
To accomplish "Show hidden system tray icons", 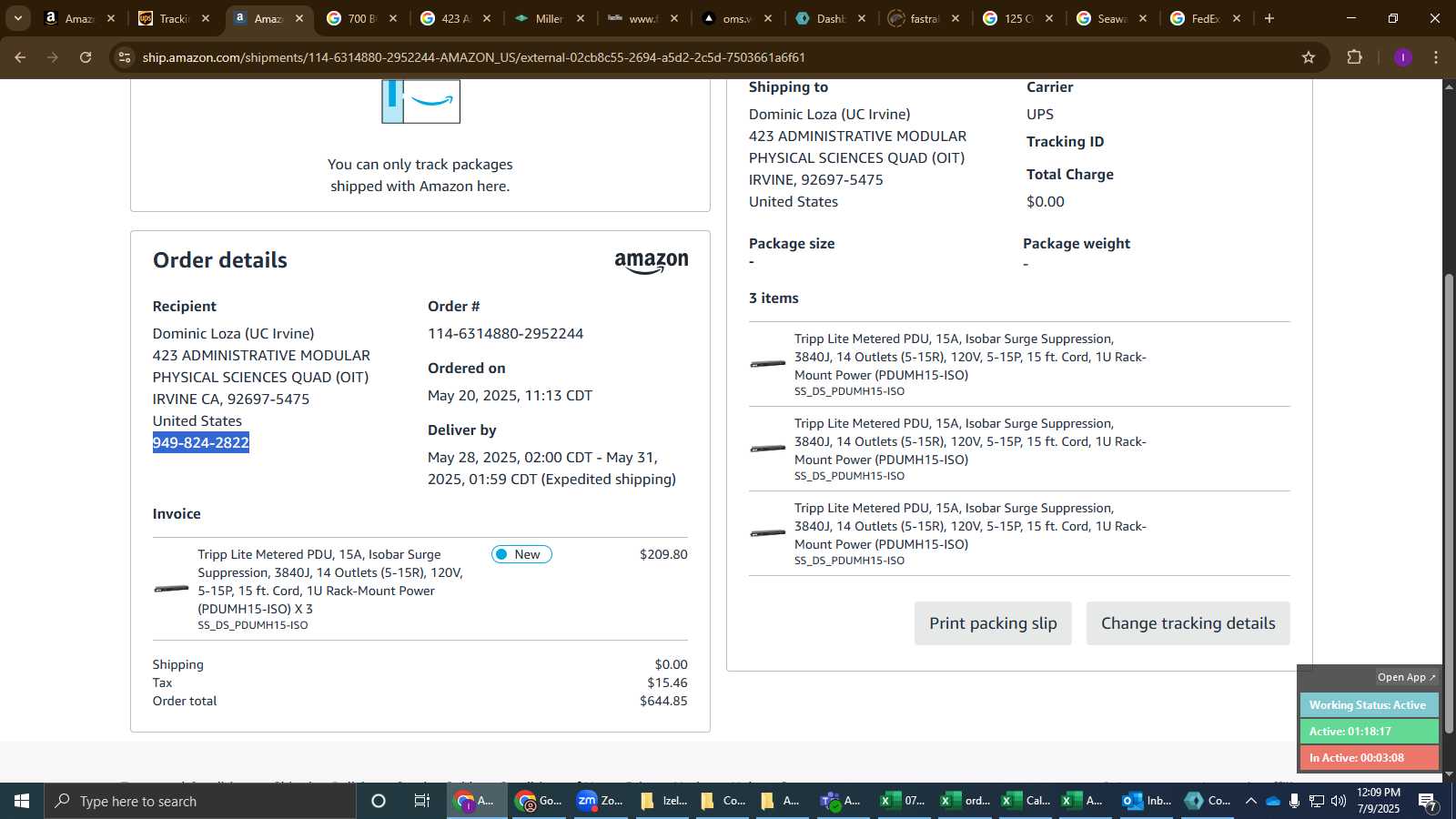I will point(1251,801).
